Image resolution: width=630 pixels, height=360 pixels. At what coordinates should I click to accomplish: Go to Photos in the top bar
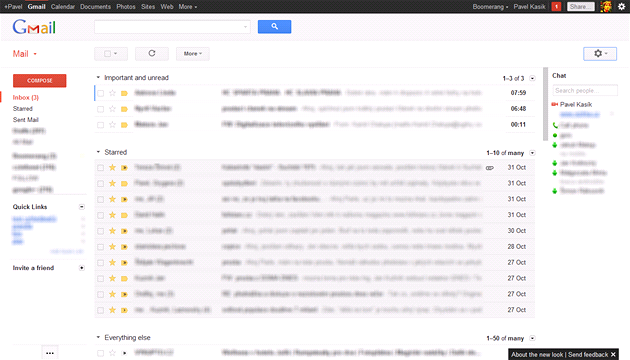pos(126,7)
